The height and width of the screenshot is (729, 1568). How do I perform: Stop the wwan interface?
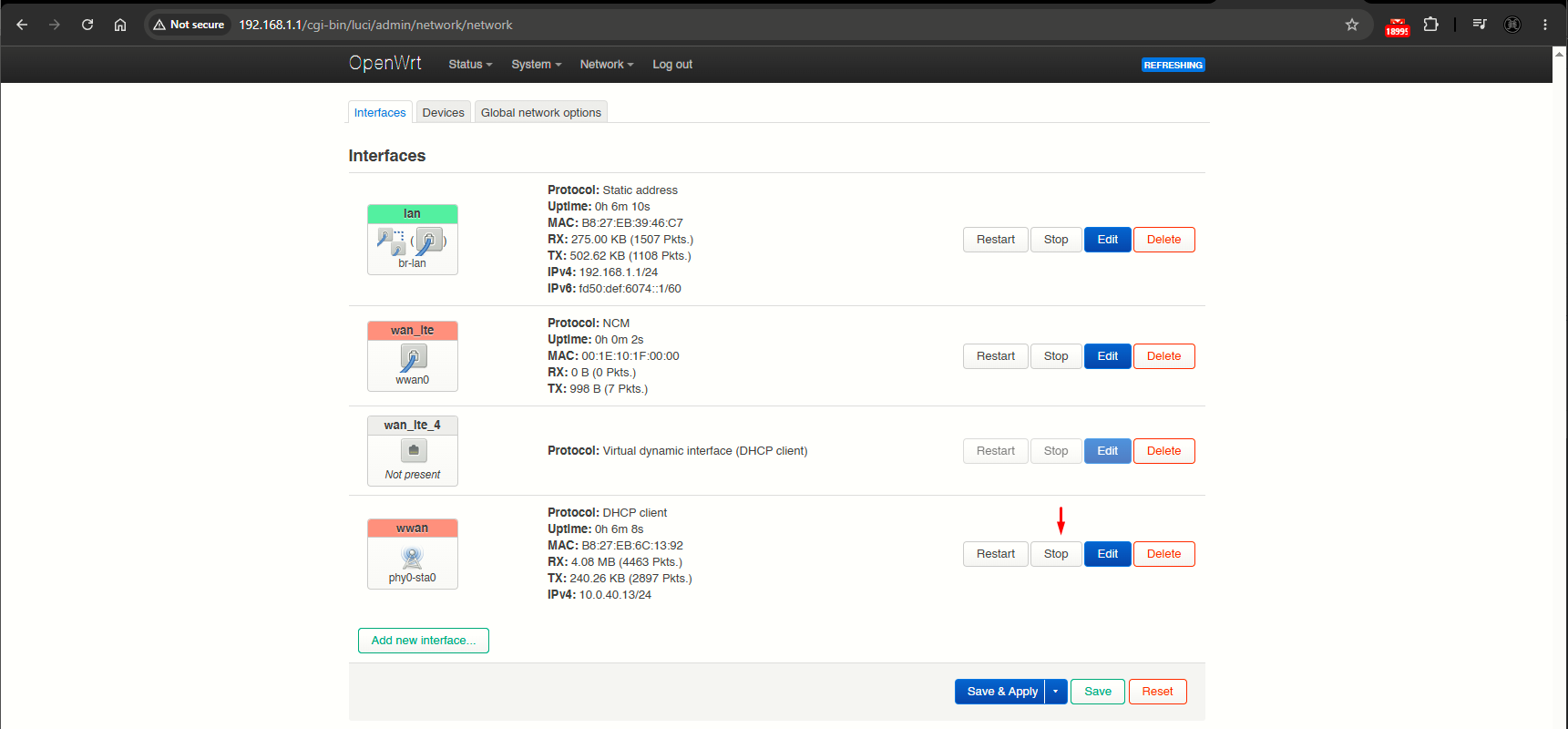click(x=1056, y=554)
